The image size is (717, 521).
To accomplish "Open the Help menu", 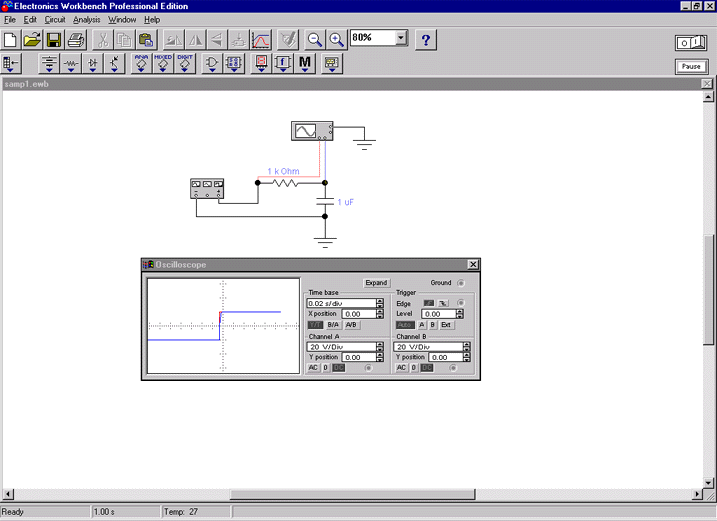I will (152, 20).
